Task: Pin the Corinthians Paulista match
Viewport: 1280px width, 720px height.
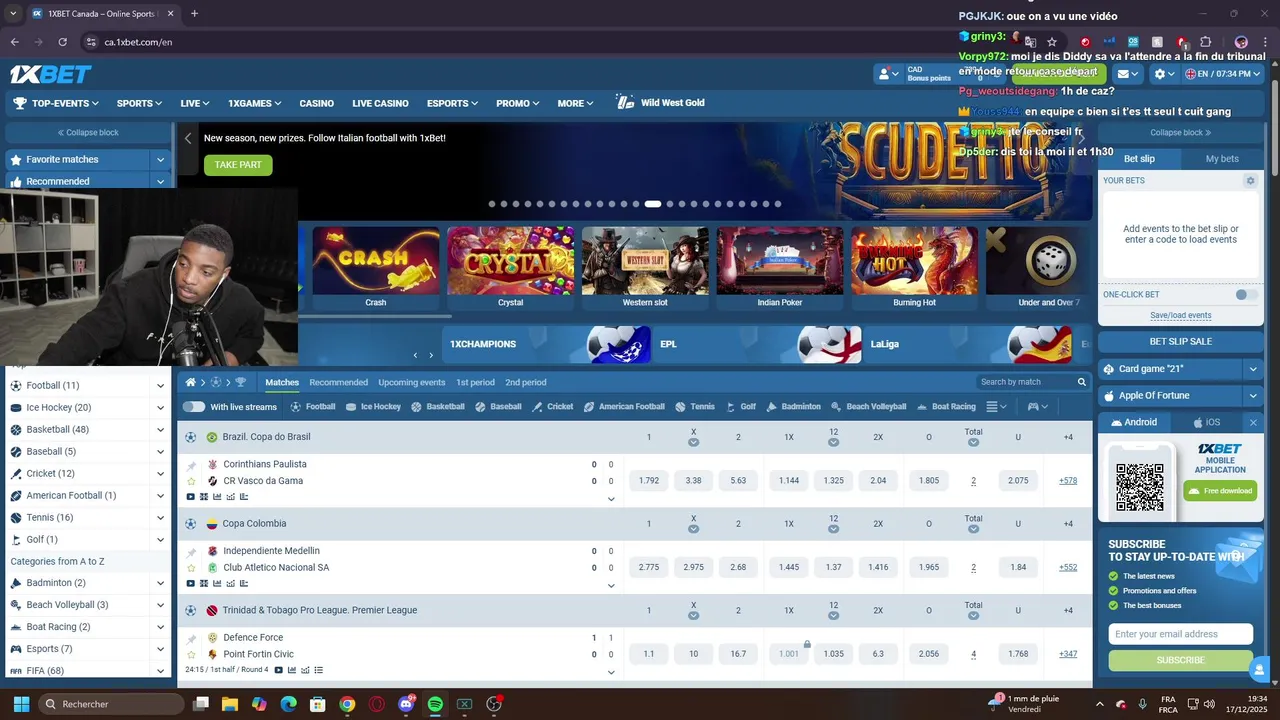Action: pos(191,465)
